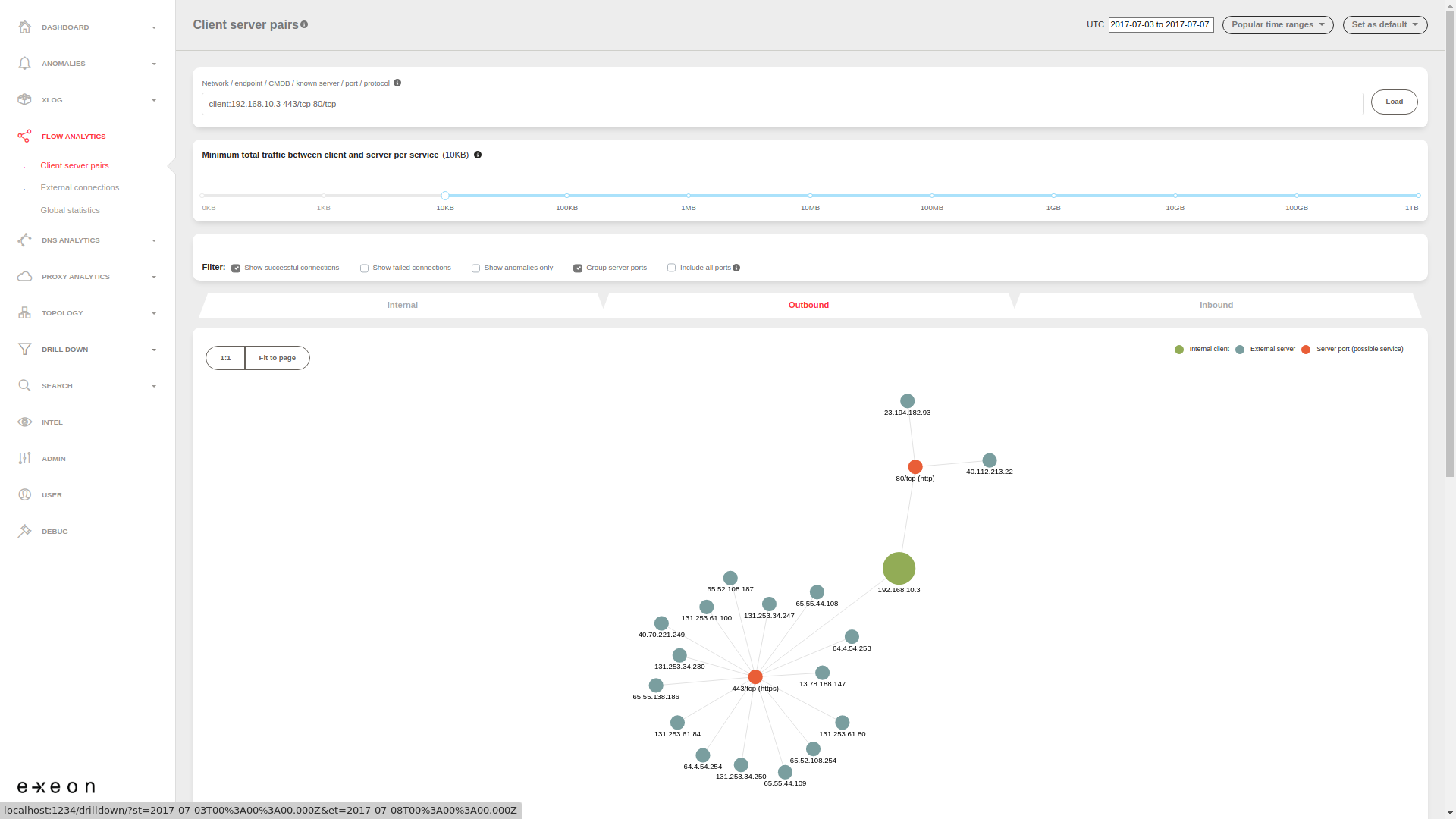Switch to the Inbound tab
The height and width of the screenshot is (819, 1456).
click(1216, 306)
